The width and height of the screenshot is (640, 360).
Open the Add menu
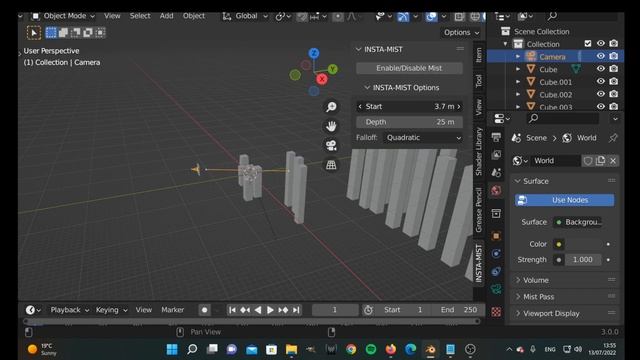tap(166, 16)
